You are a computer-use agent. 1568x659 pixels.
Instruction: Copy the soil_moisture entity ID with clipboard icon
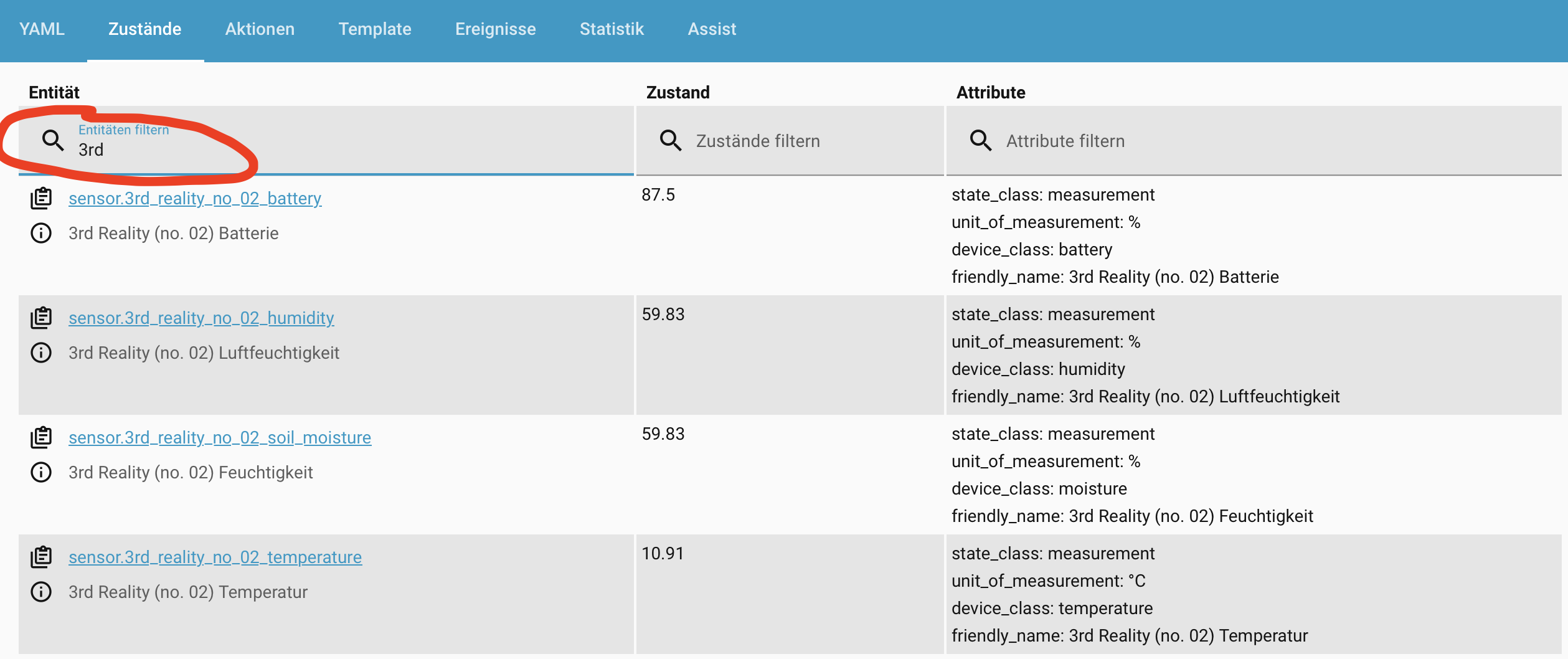pyautogui.click(x=41, y=437)
